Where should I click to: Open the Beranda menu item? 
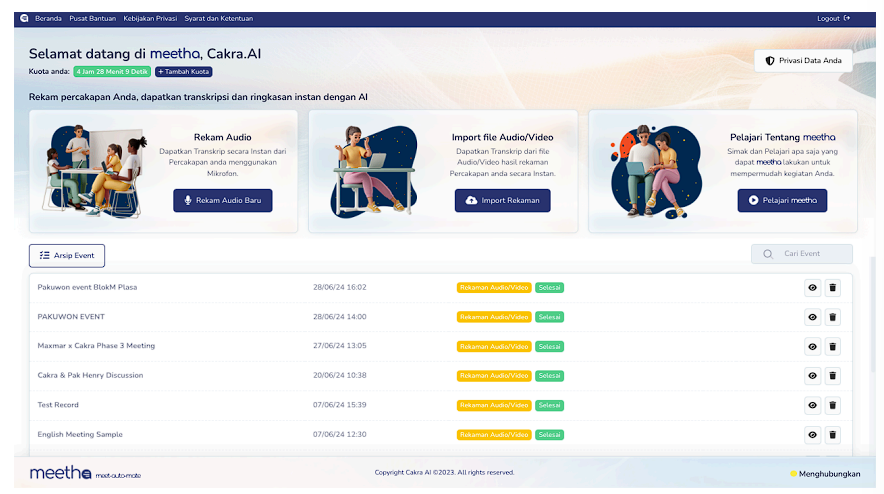pos(48,19)
